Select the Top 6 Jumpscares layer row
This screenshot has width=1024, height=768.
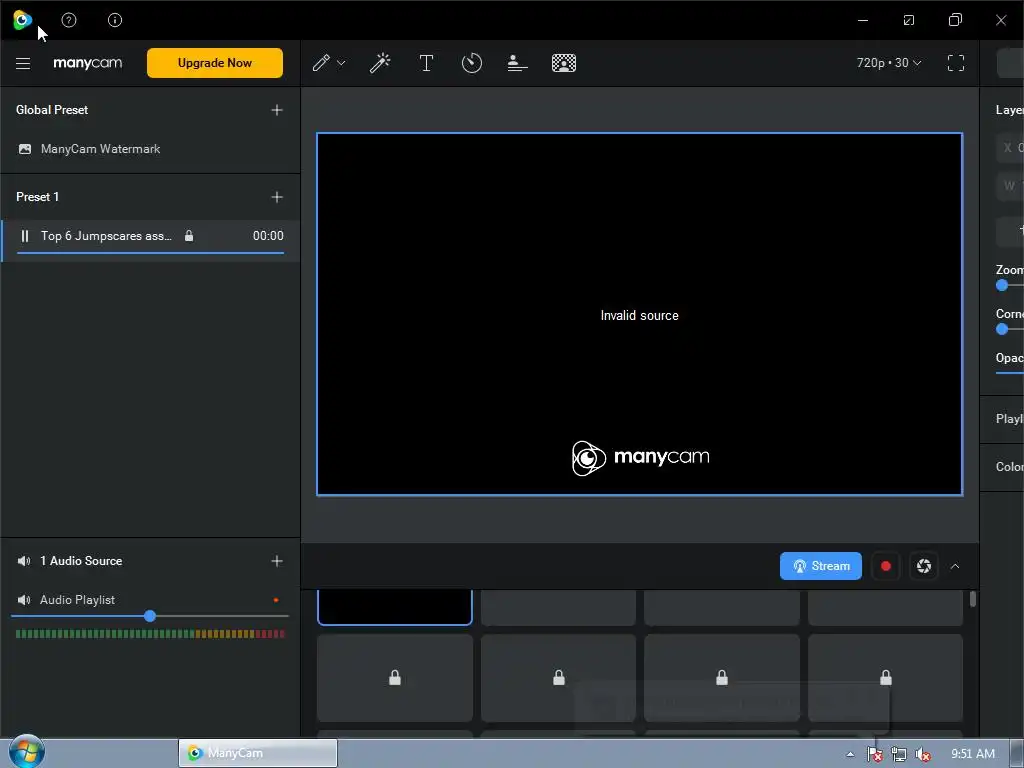[150, 240]
